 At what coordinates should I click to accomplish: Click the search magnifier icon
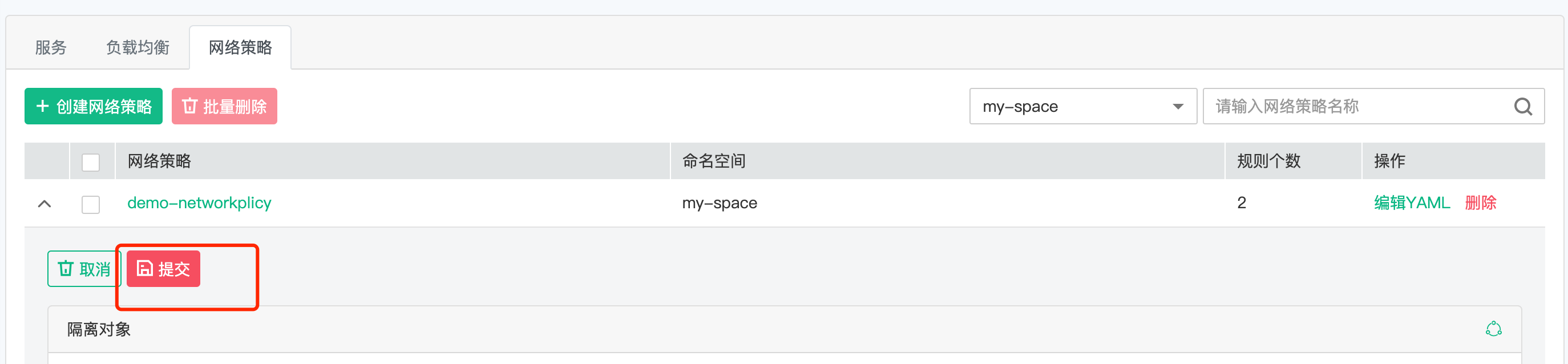[x=1522, y=107]
